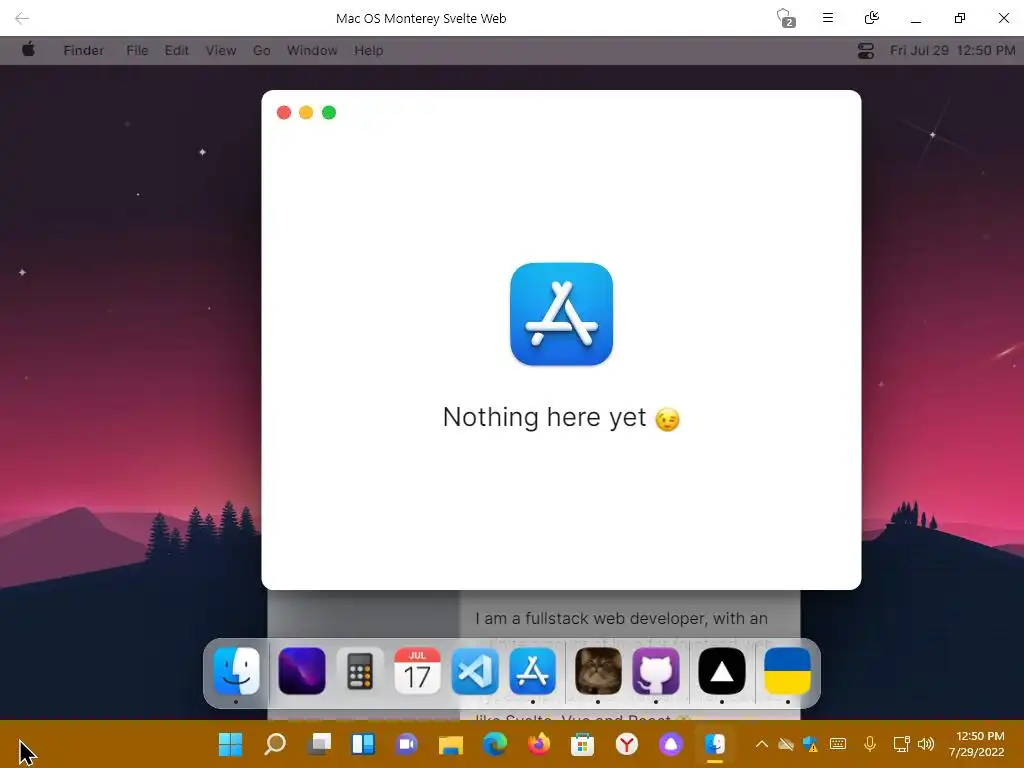This screenshot has width=1024, height=768.
Task: Minimize App Store window with yellow button
Action: [306, 112]
